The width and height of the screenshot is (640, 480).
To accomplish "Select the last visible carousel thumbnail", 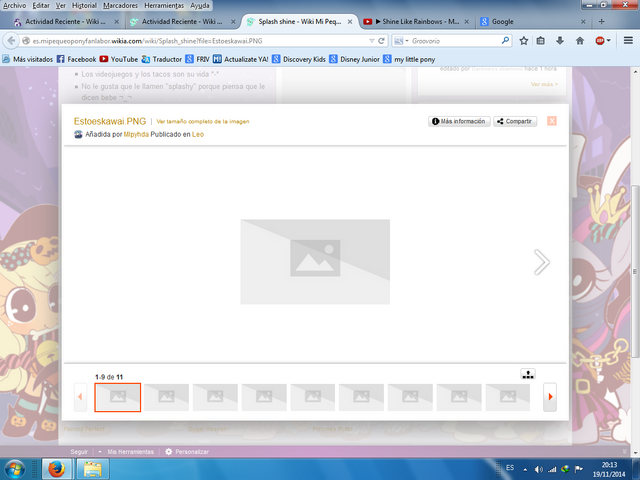I will pyautogui.click(x=508, y=397).
